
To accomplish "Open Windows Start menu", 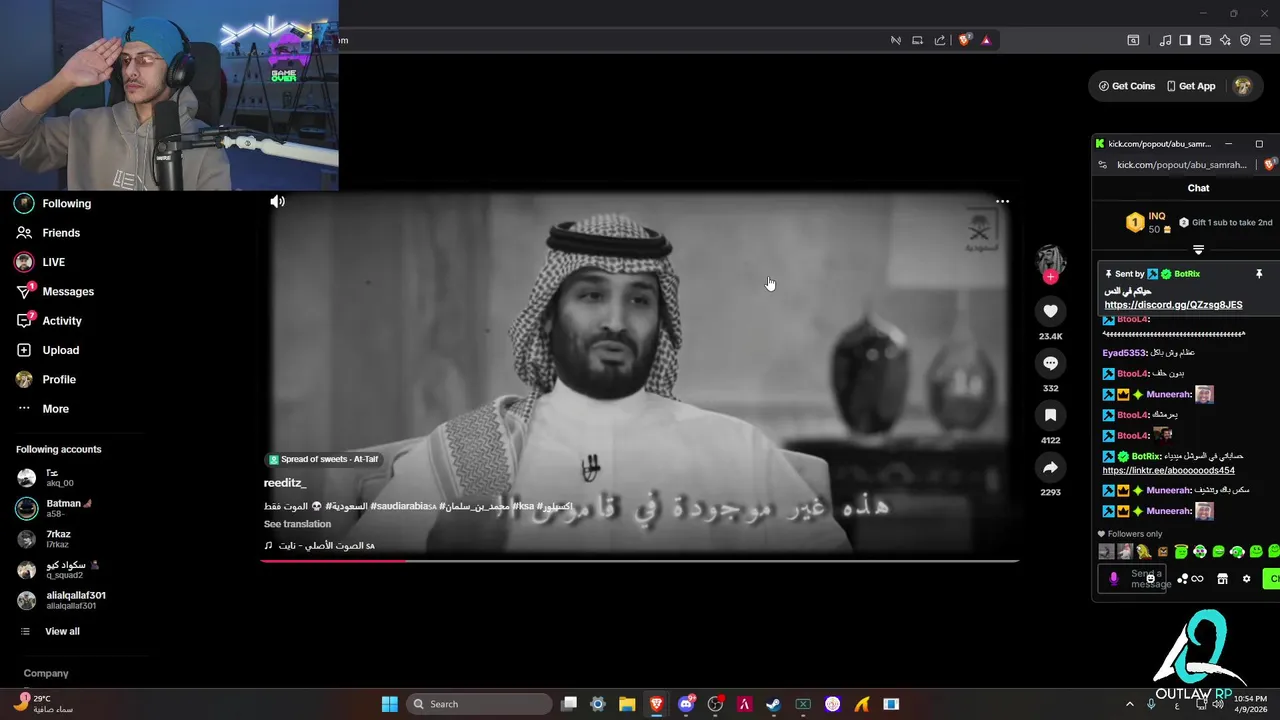I will [x=390, y=704].
